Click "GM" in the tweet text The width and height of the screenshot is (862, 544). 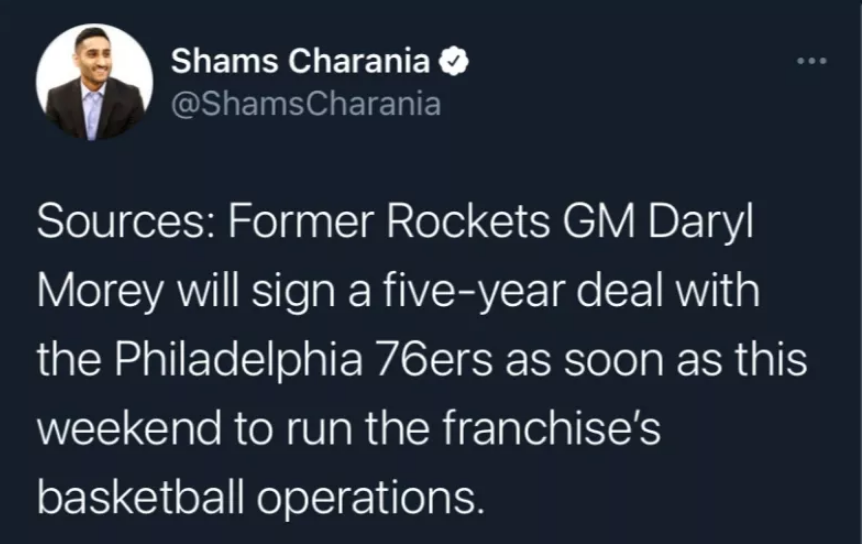[598, 221]
